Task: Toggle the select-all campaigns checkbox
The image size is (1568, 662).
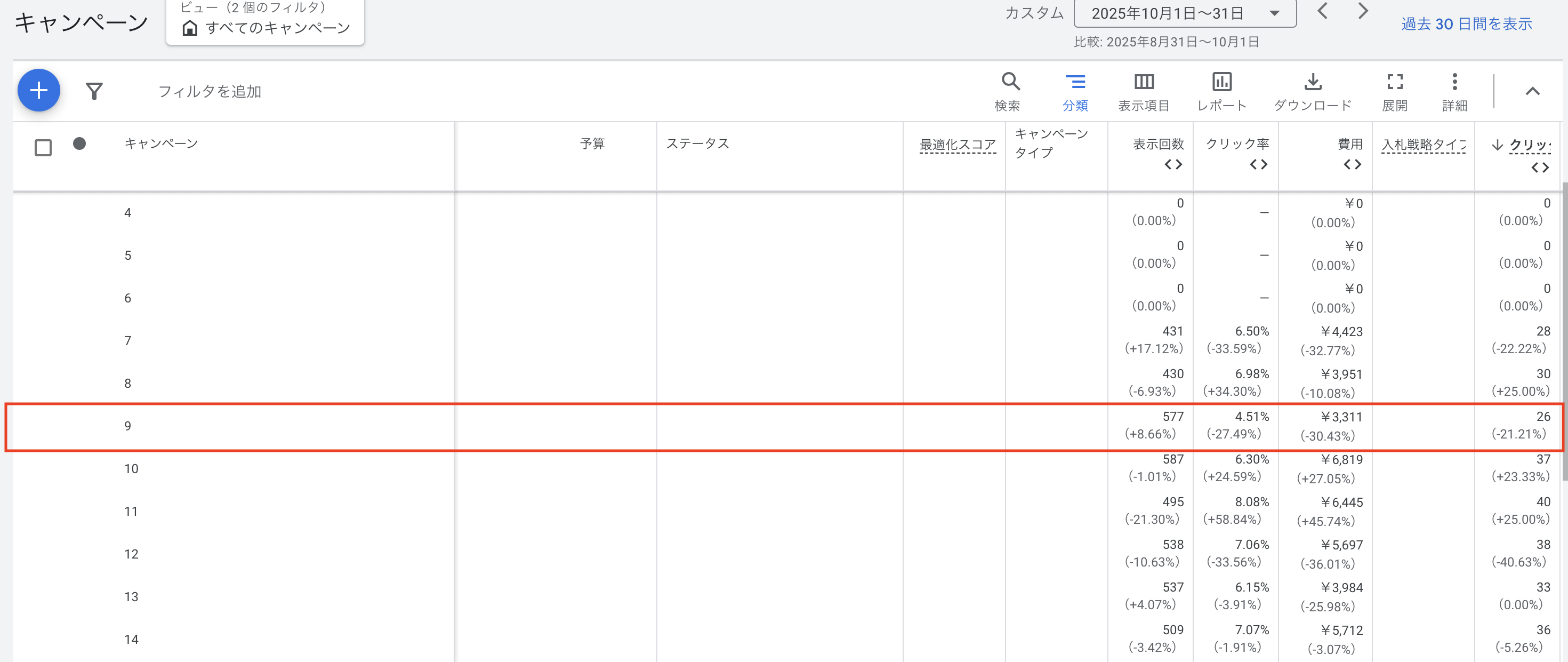Action: 43,147
